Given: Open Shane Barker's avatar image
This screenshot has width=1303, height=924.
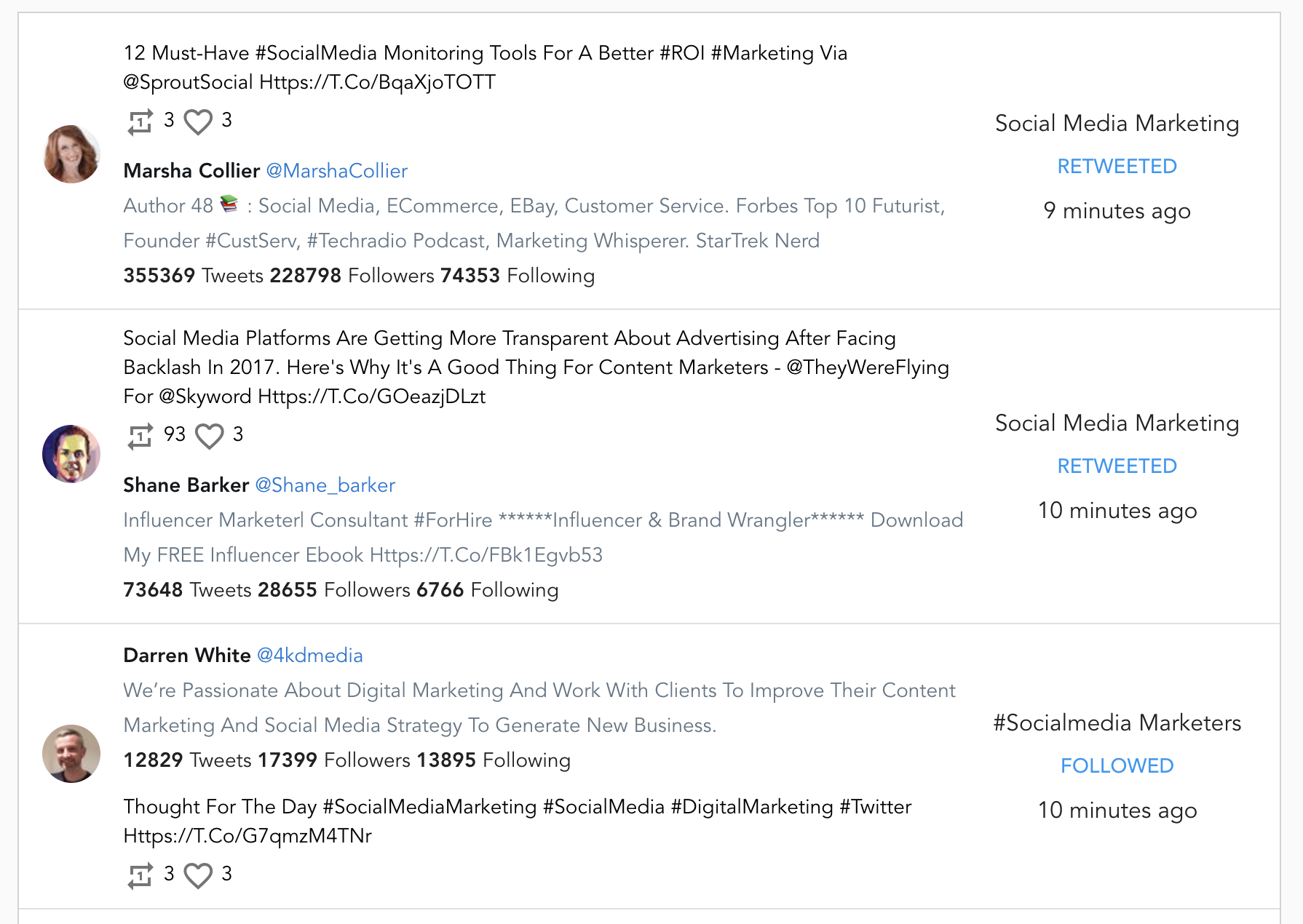Looking at the screenshot, I should coord(71,454).
